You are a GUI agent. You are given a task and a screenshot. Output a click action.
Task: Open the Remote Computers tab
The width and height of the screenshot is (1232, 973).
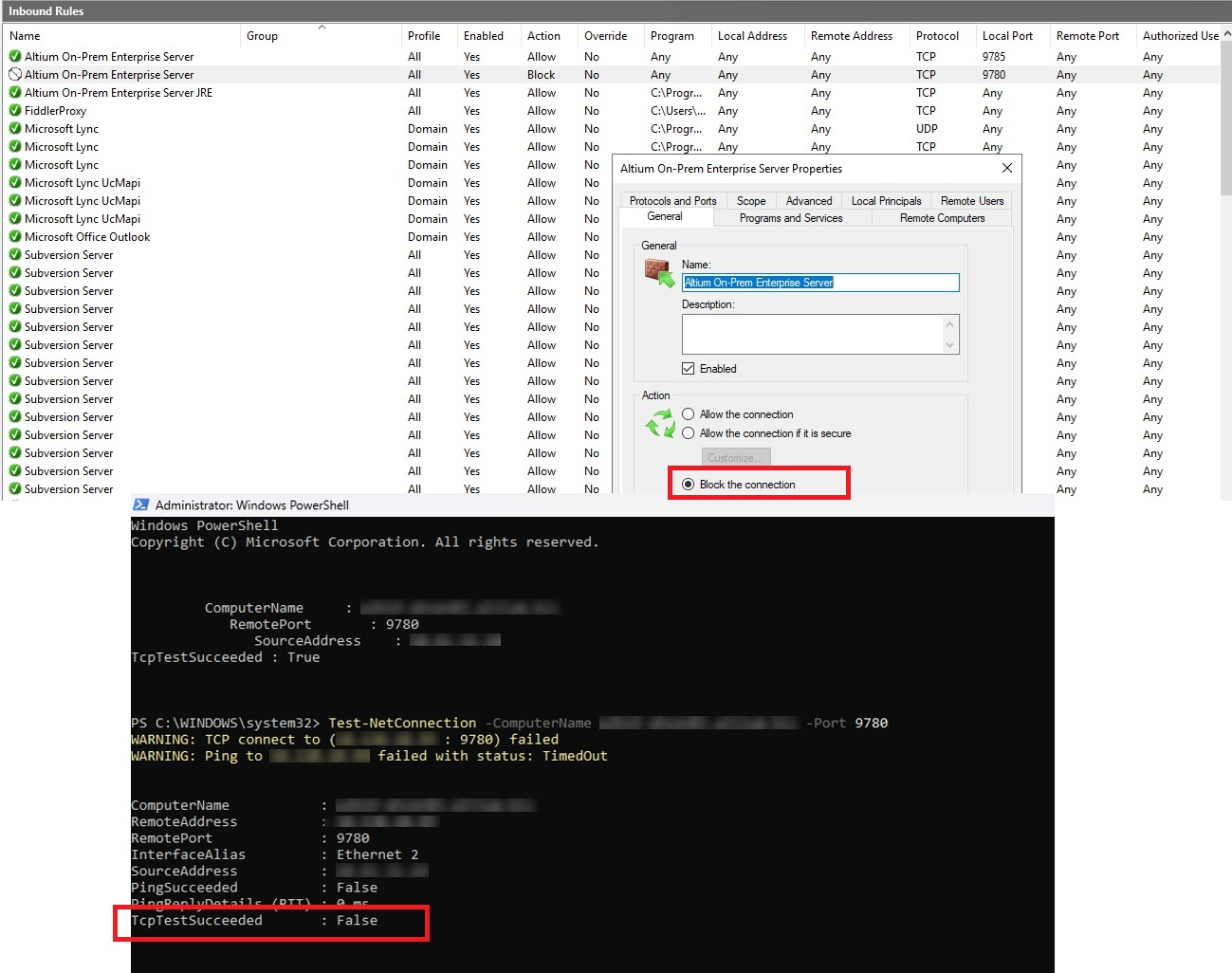tap(942, 218)
